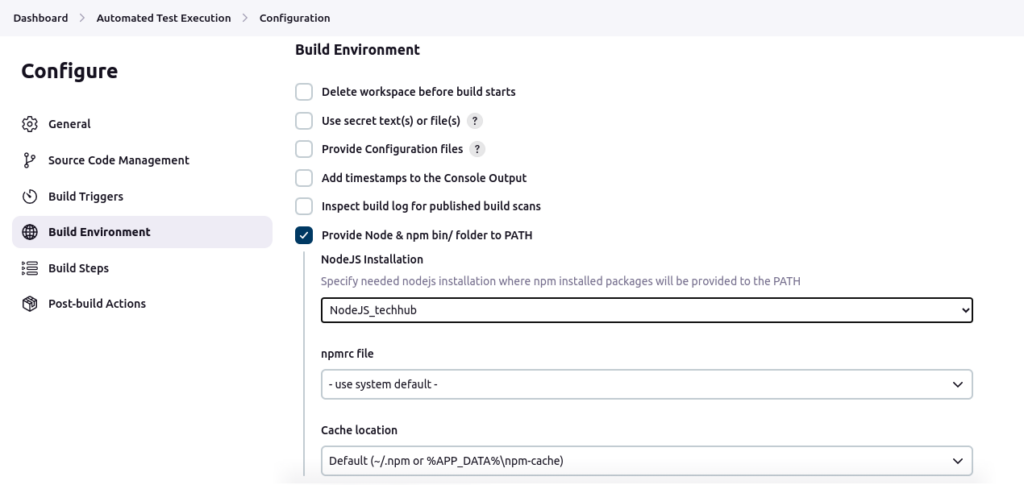Open help for Use secret text(s) or file(s)
Viewport: 1024px width, 485px height.
[476, 121]
